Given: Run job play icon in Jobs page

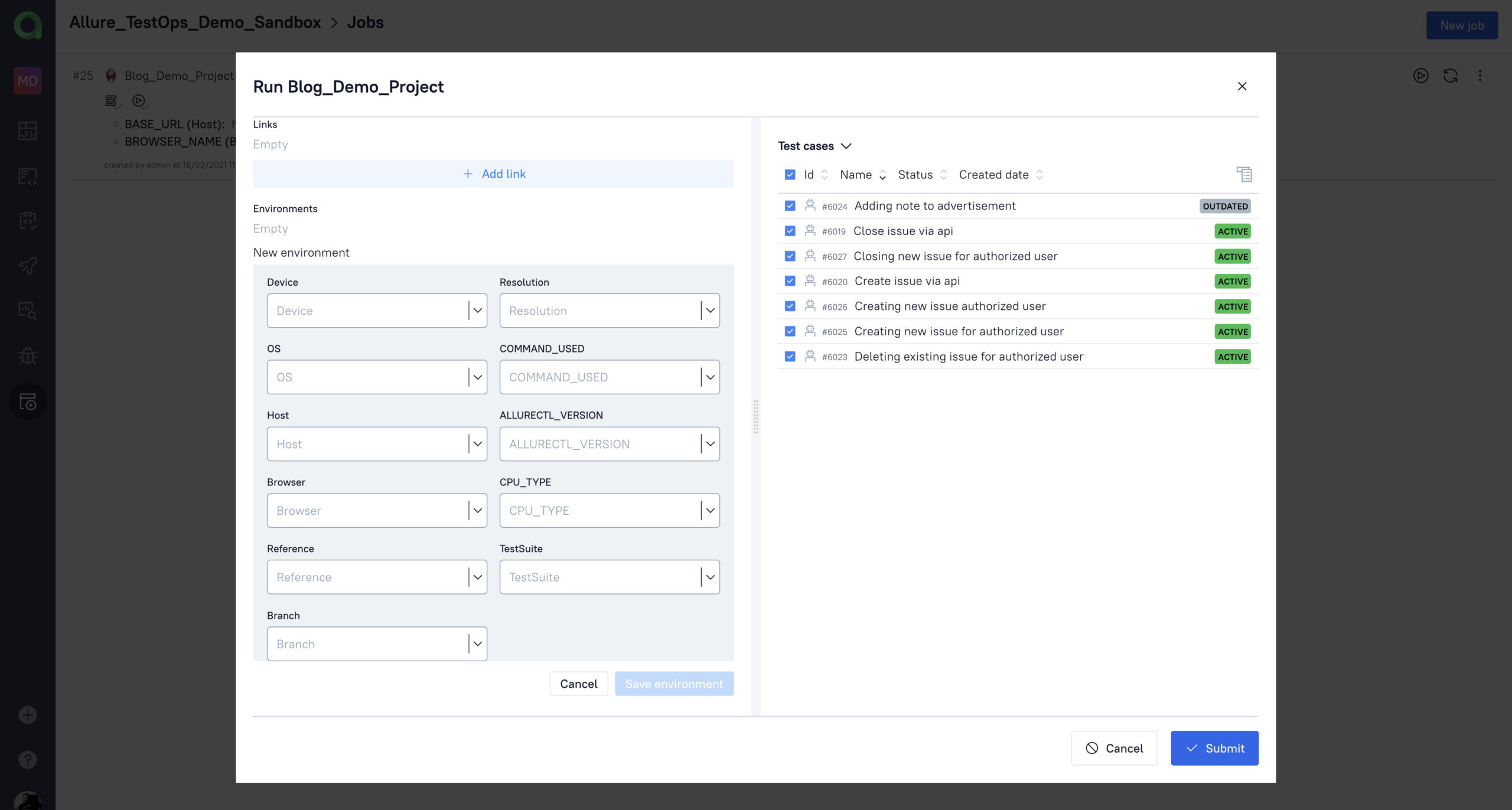Looking at the screenshot, I should click(x=1420, y=76).
